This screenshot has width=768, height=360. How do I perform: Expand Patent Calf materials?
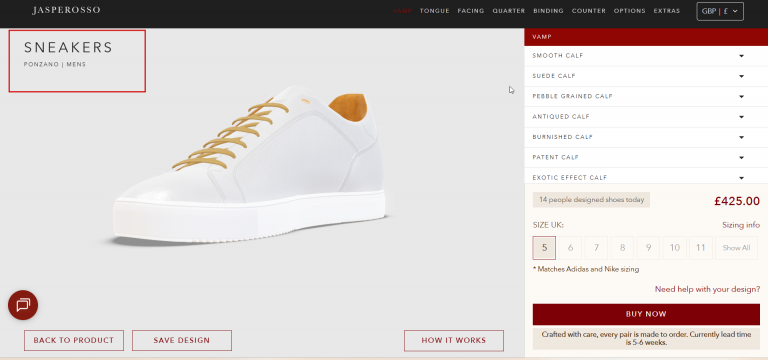tap(646, 157)
